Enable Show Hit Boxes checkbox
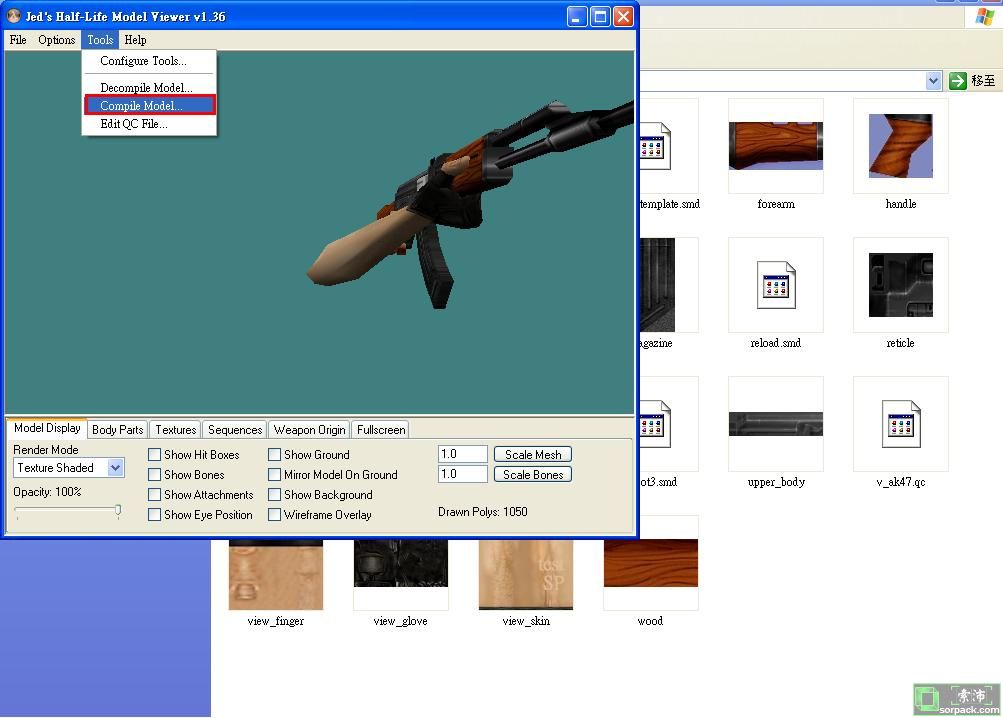1003x718 pixels. click(x=154, y=454)
